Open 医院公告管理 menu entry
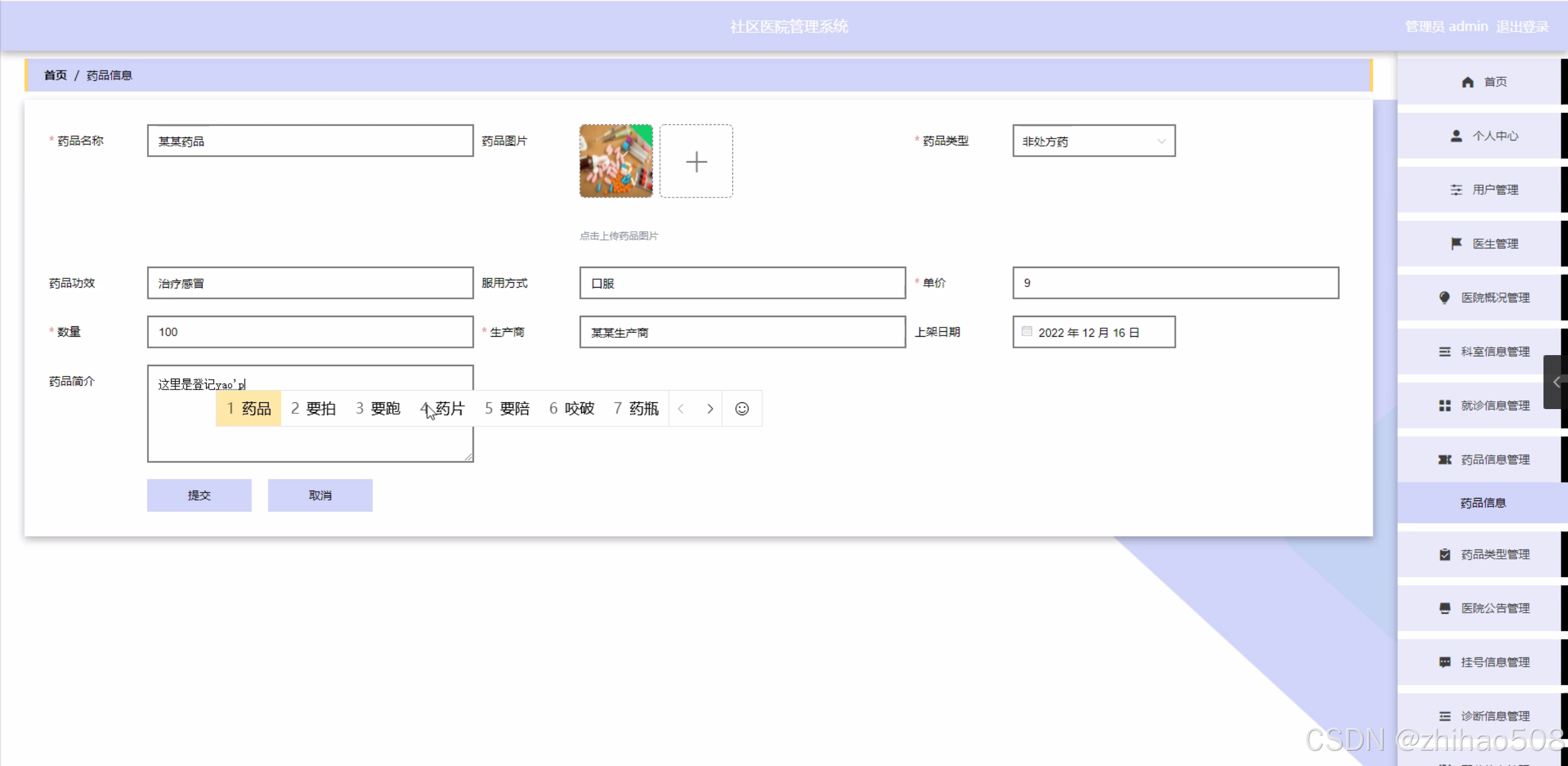The height and width of the screenshot is (766, 1568). 1494,608
